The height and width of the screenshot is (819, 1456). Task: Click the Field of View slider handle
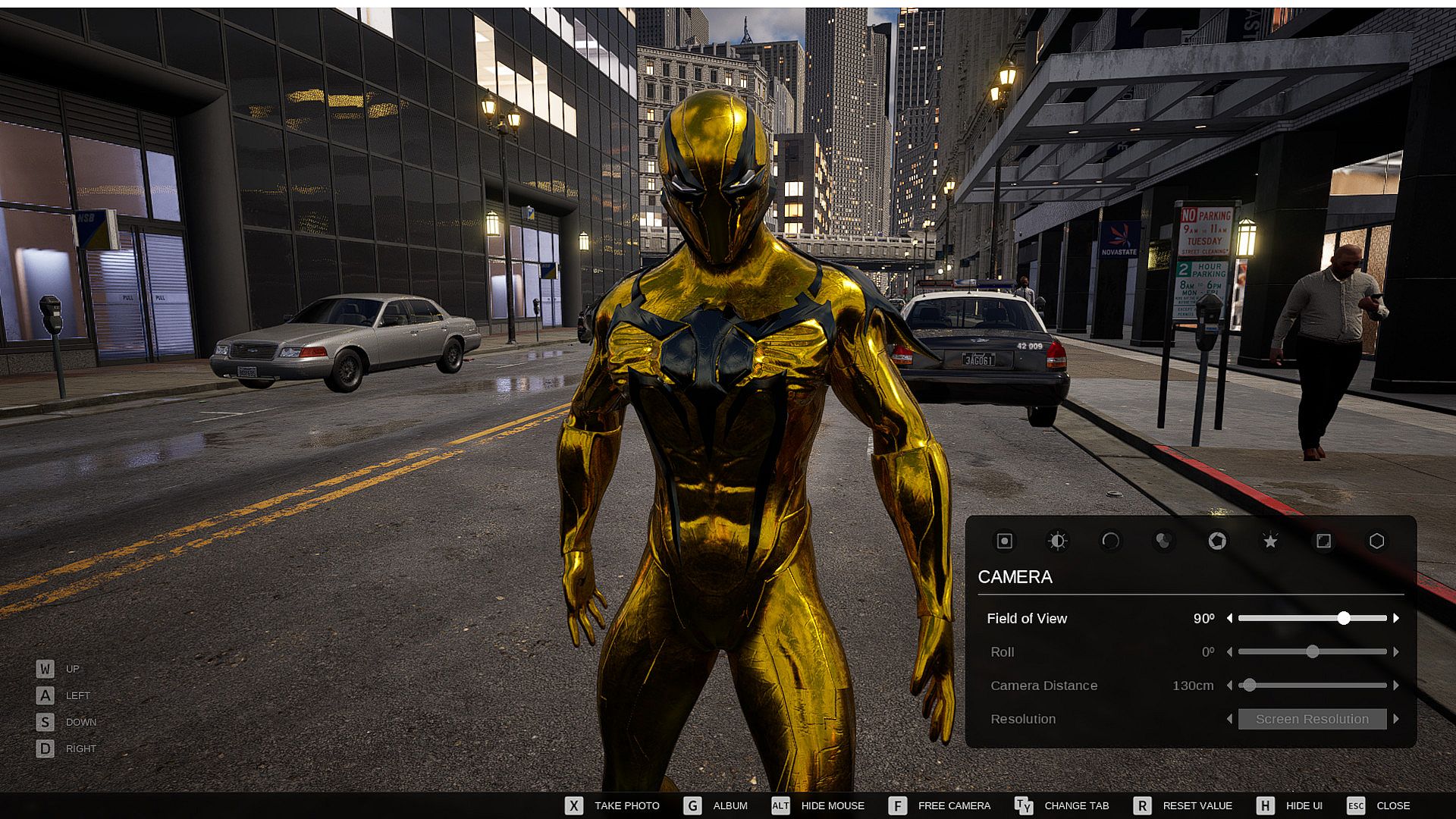(1343, 618)
